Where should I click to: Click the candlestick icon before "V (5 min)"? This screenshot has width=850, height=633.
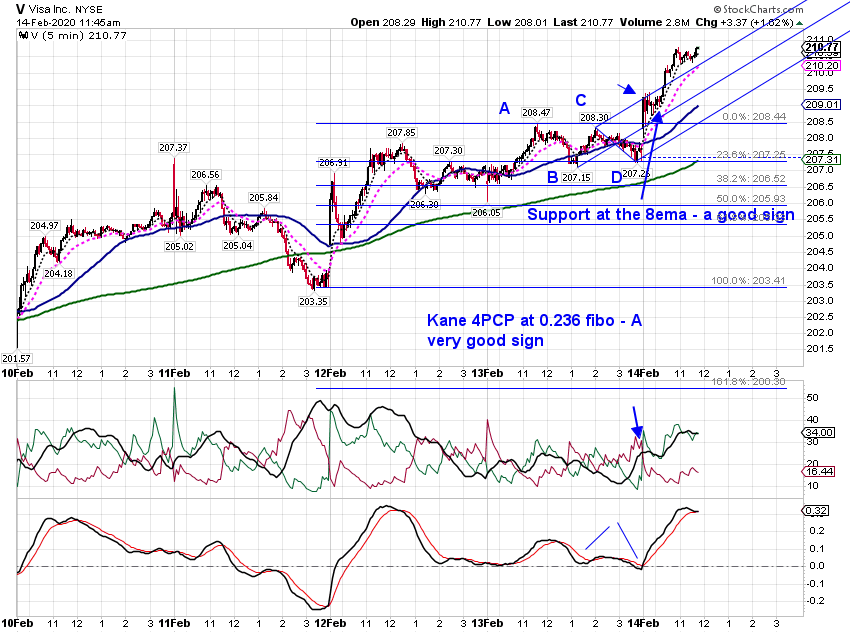click(x=23, y=36)
